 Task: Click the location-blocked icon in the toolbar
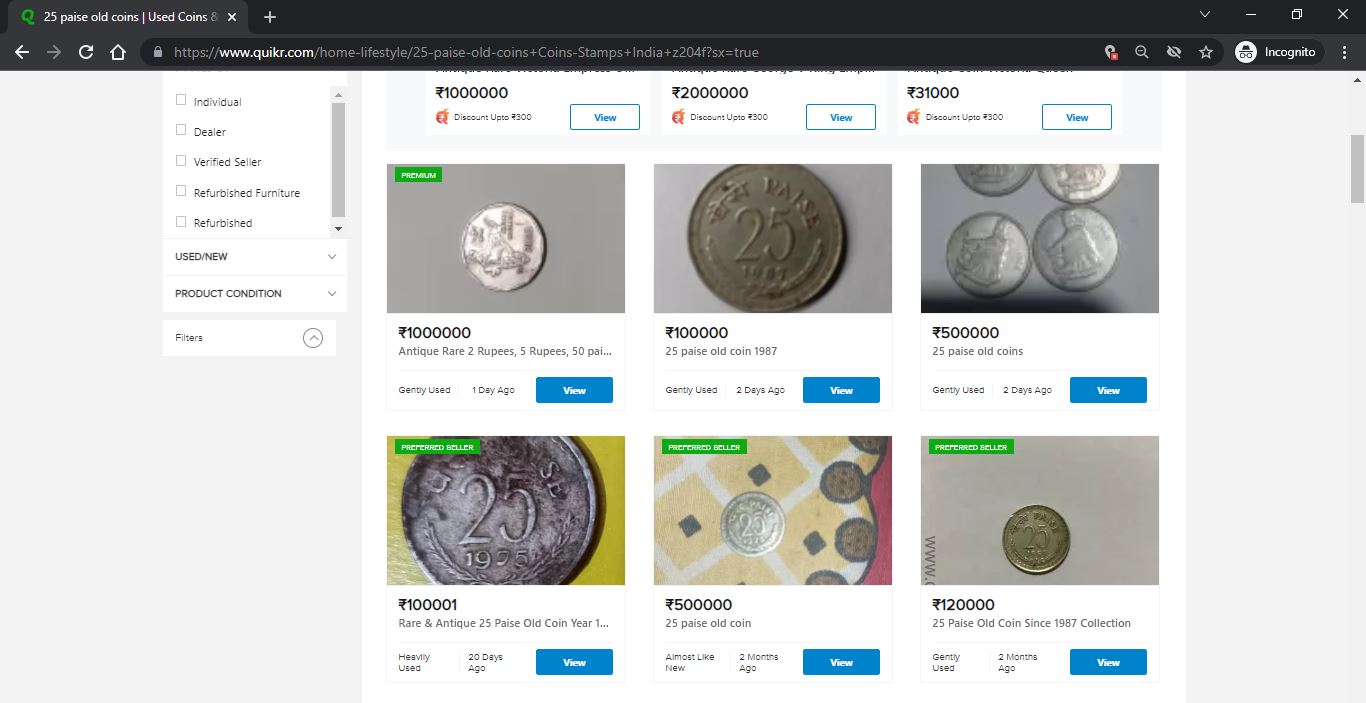(x=1110, y=51)
